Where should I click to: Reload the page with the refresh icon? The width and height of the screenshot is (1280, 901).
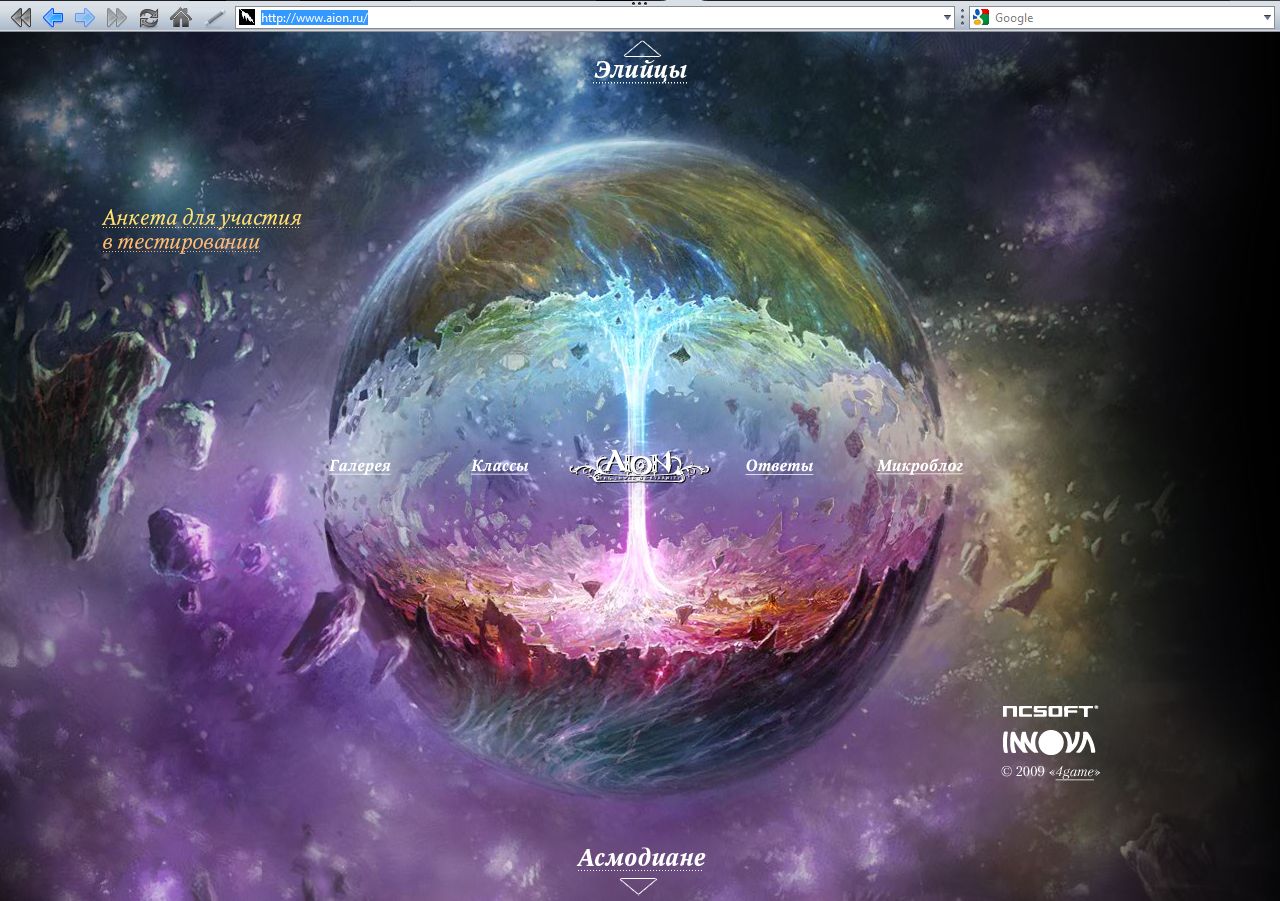tap(149, 17)
